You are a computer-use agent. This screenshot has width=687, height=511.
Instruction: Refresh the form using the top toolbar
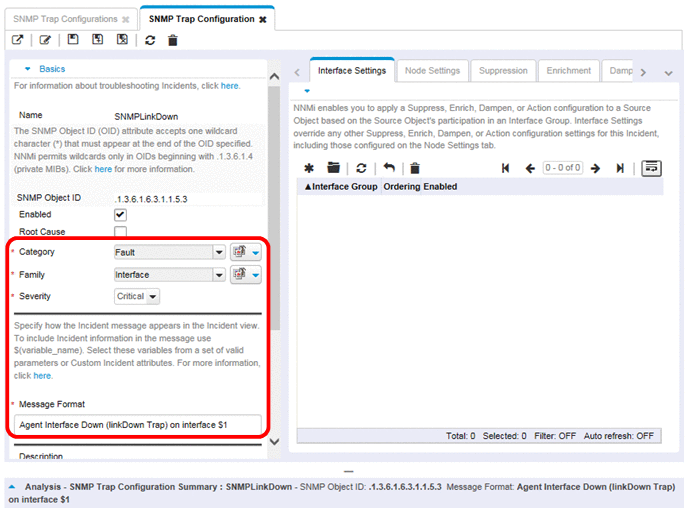[x=150, y=40]
